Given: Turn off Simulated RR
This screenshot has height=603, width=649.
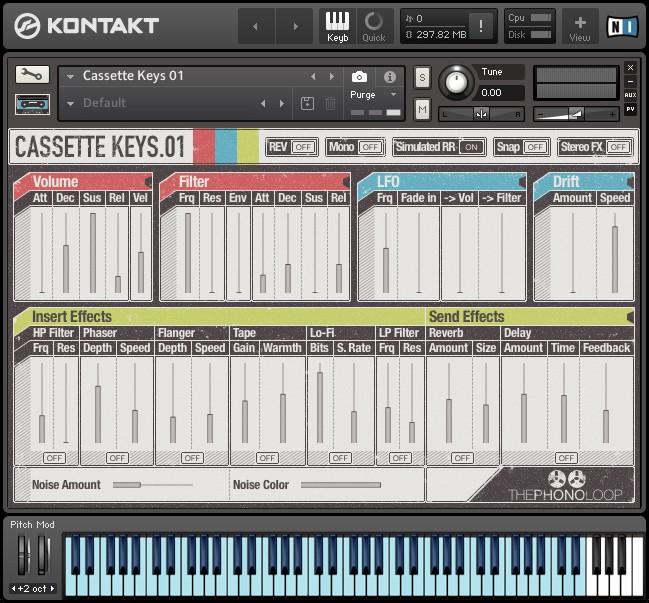Looking at the screenshot, I should [471, 147].
